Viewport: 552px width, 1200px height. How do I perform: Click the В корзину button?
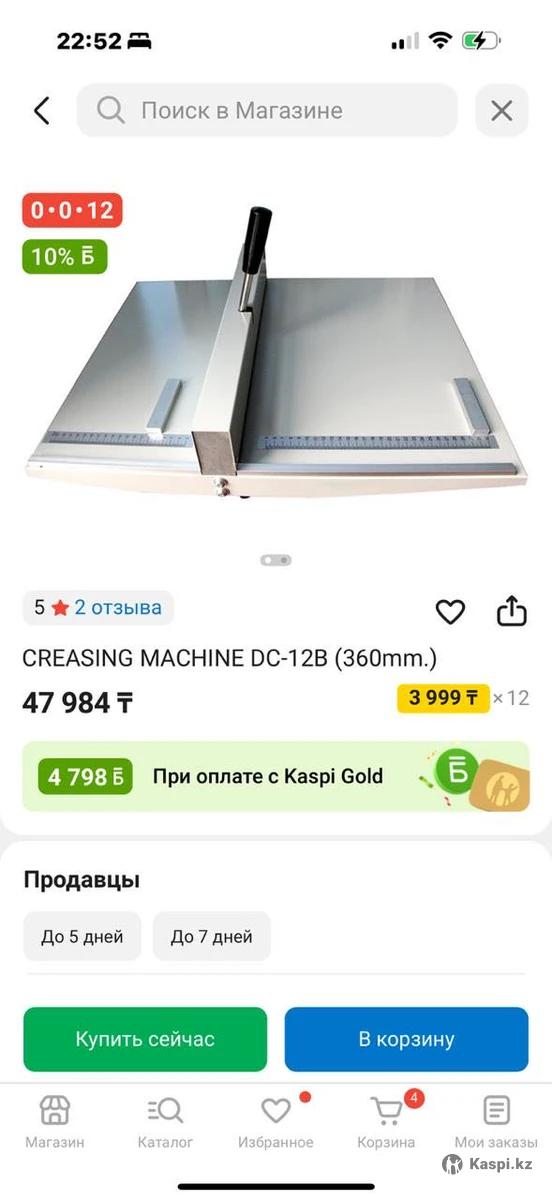(406, 1039)
